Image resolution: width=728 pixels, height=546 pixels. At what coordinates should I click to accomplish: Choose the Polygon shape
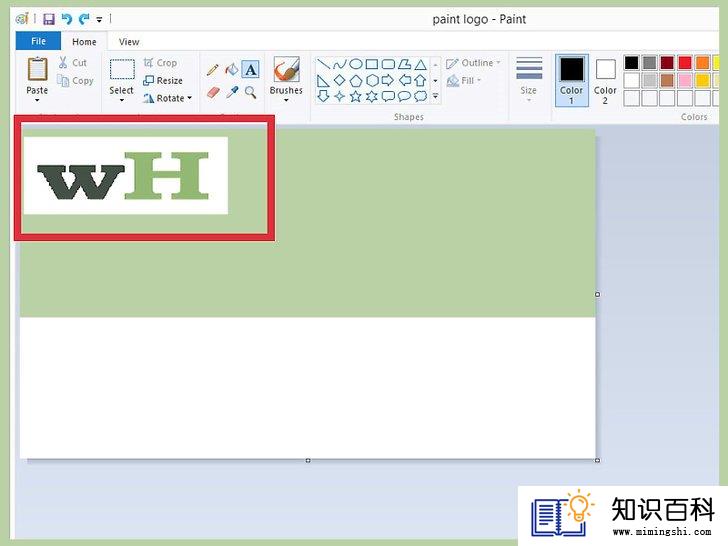(404, 64)
